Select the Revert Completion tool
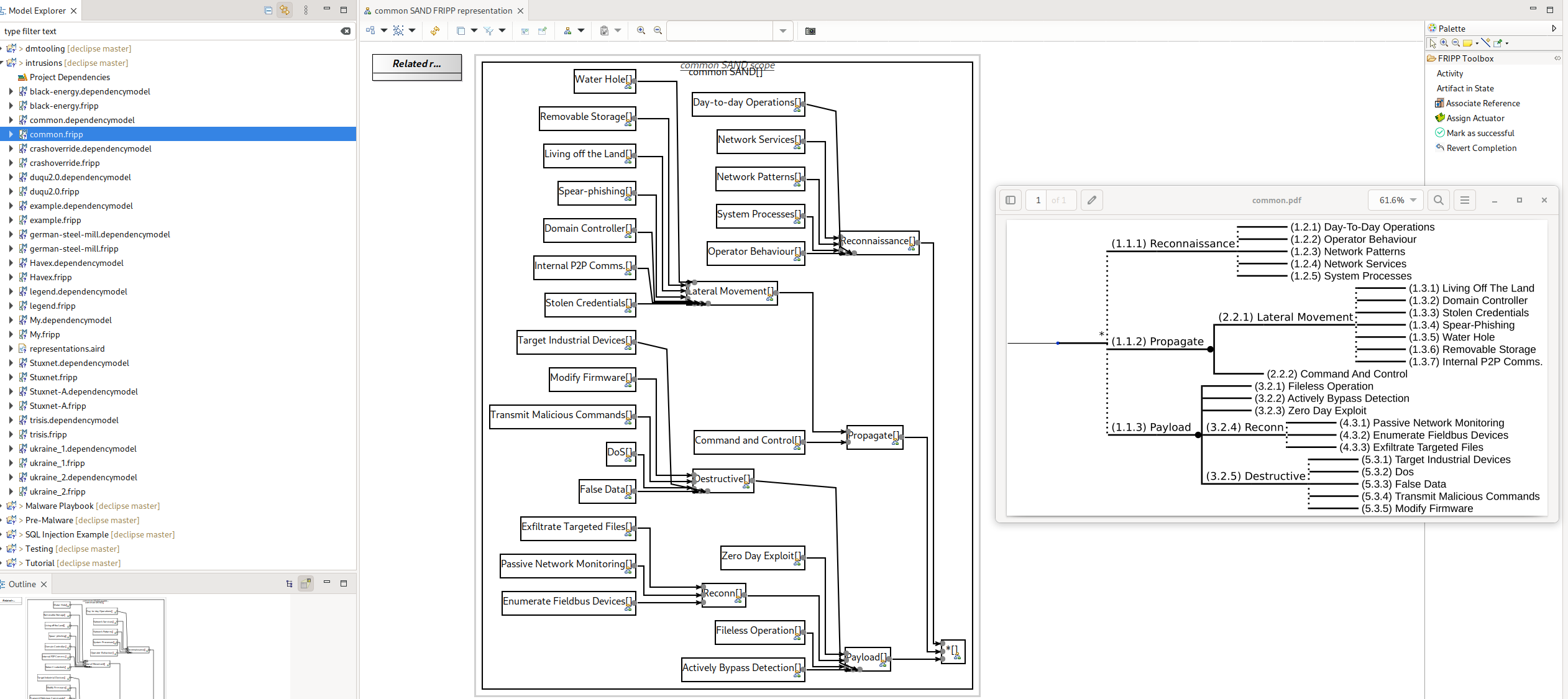The height and width of the screenshot is (699, 1568). 1475,148
